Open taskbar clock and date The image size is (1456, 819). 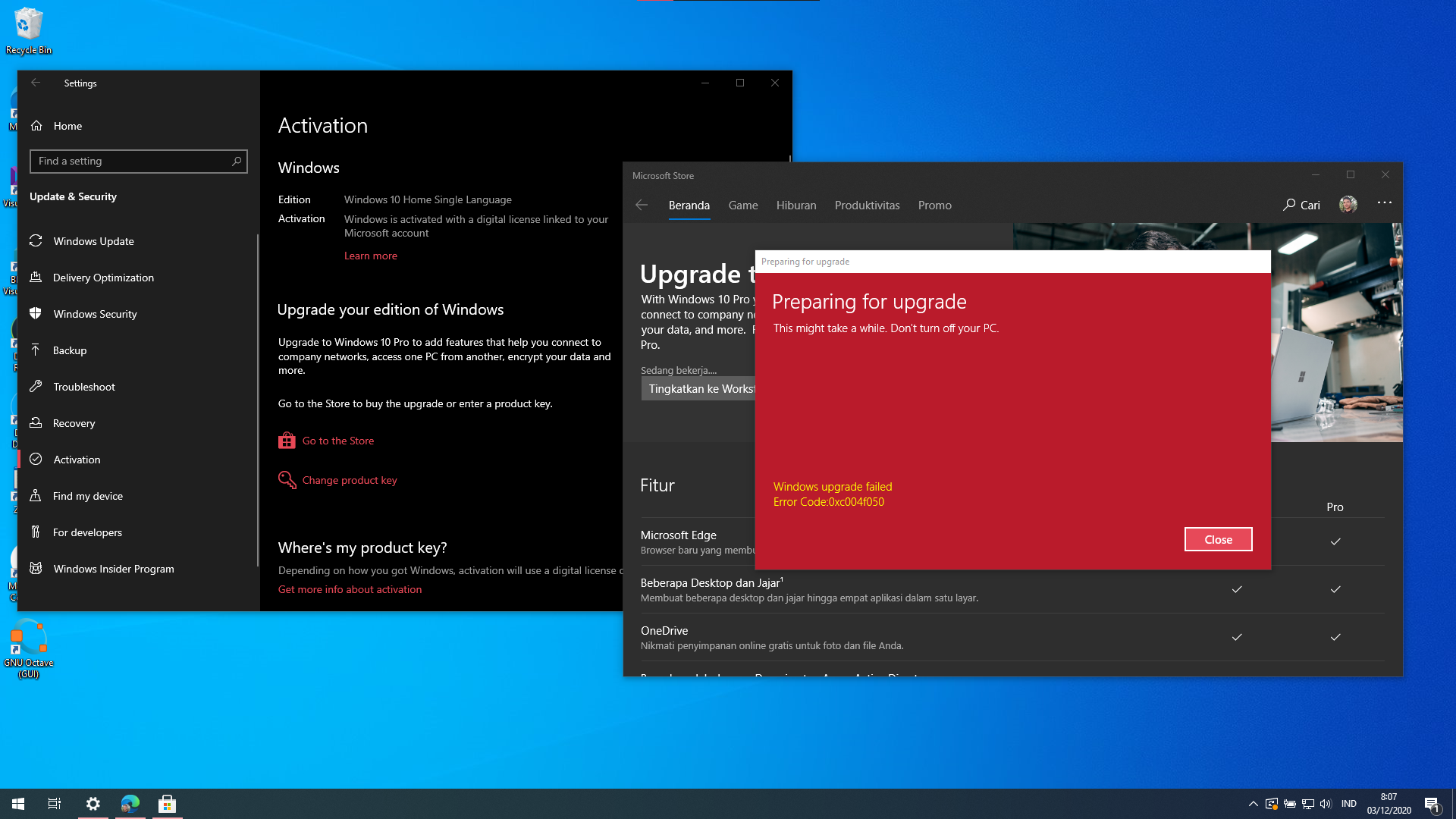1389,804
